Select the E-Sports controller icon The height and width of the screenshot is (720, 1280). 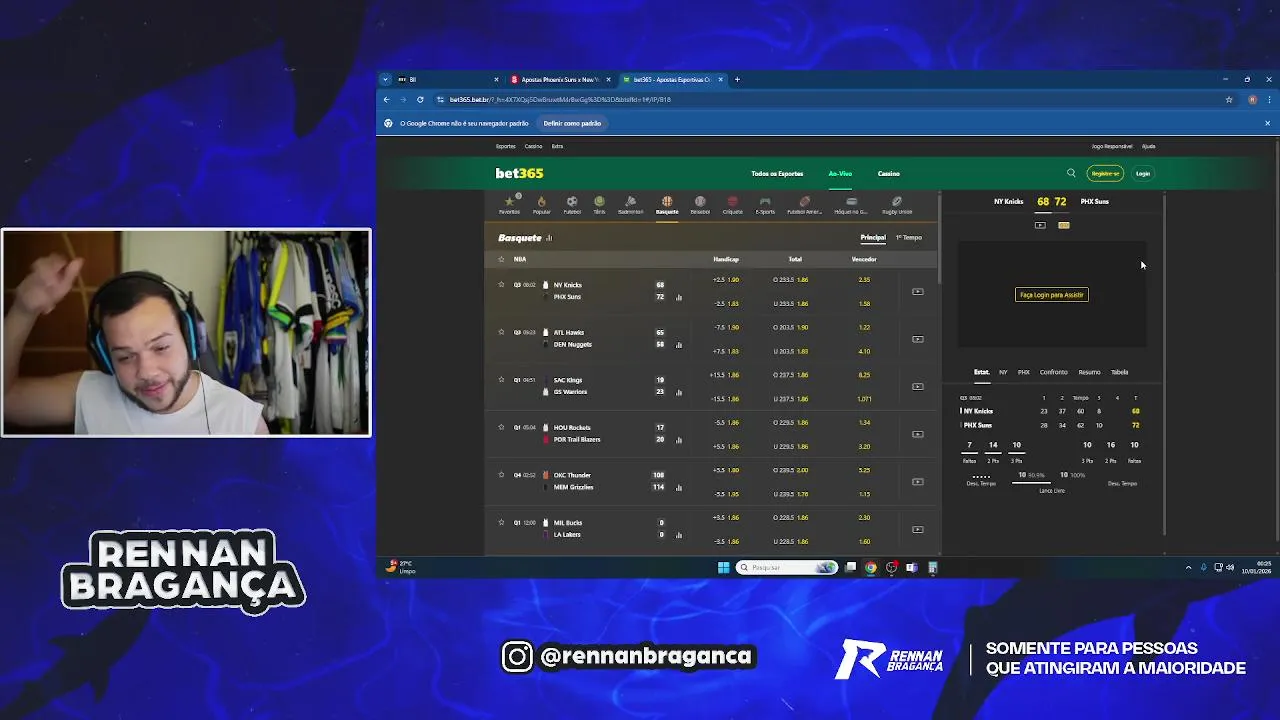point(765,203)
